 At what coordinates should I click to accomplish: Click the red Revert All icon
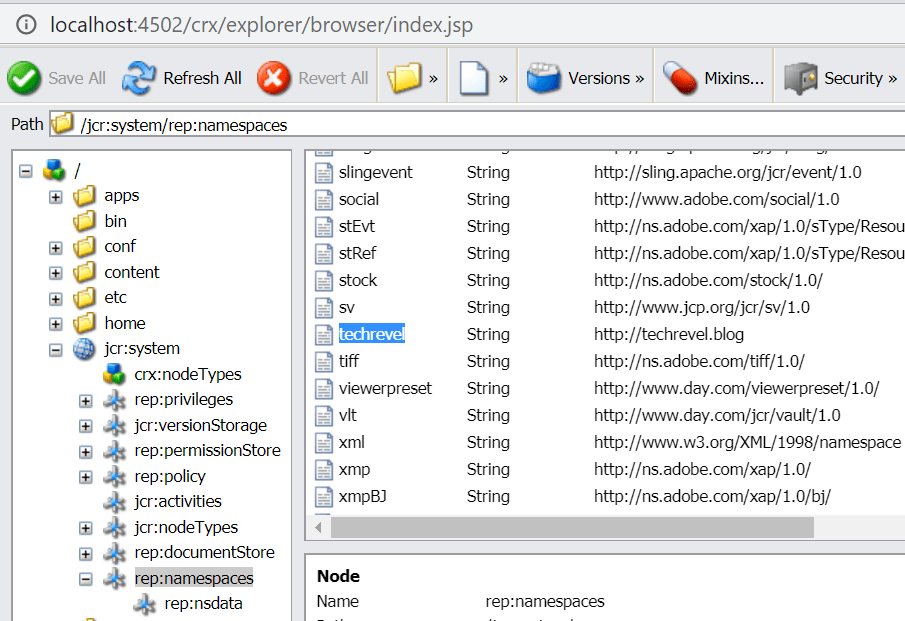pos(274,78)
